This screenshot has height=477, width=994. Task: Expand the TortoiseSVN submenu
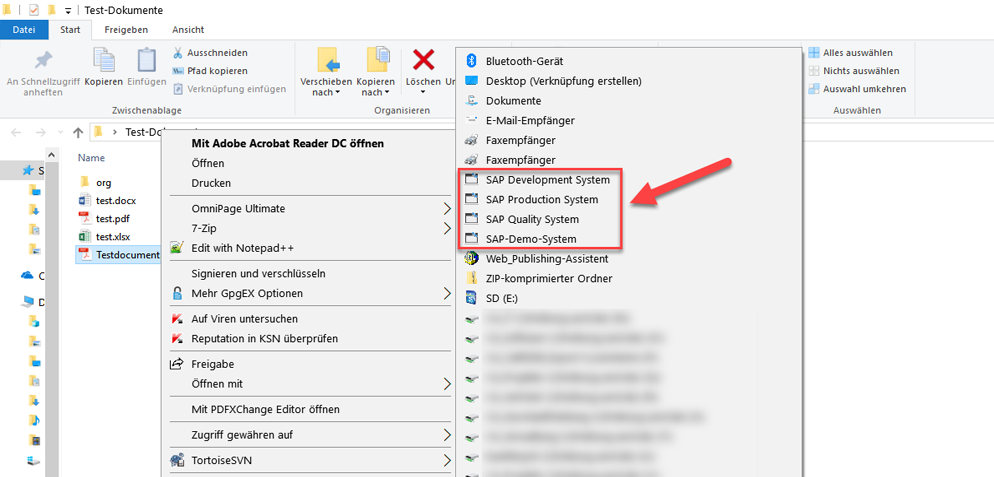coord(309,460)
